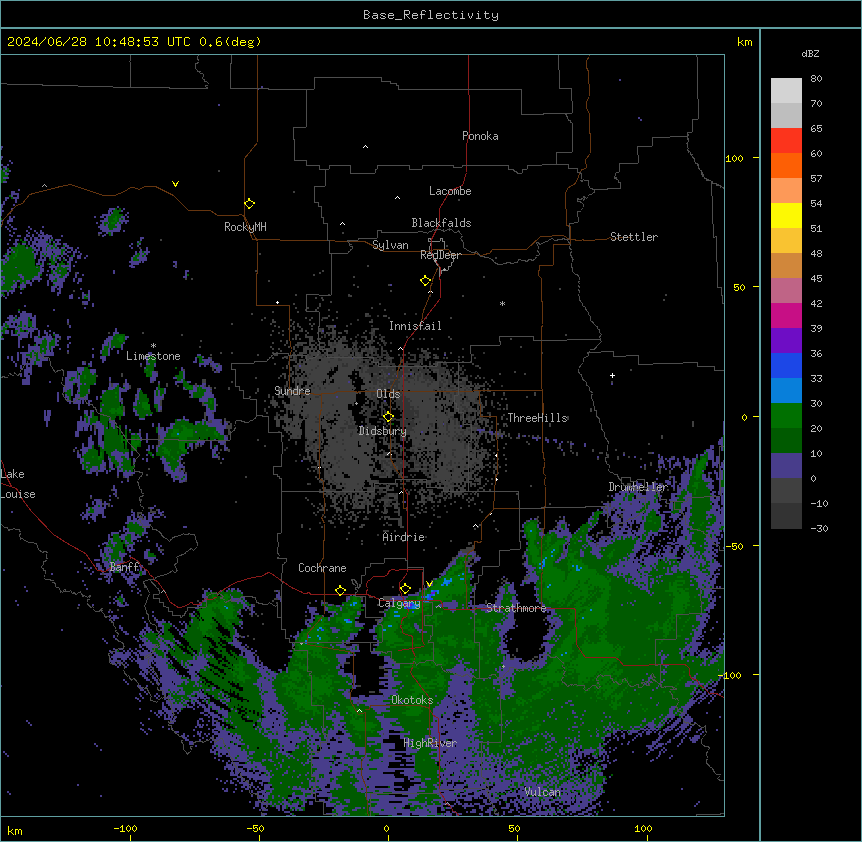Click the blue 36 dBZ legend swatch
Screen dimensions: 862x842
click(x=786, y=365)
